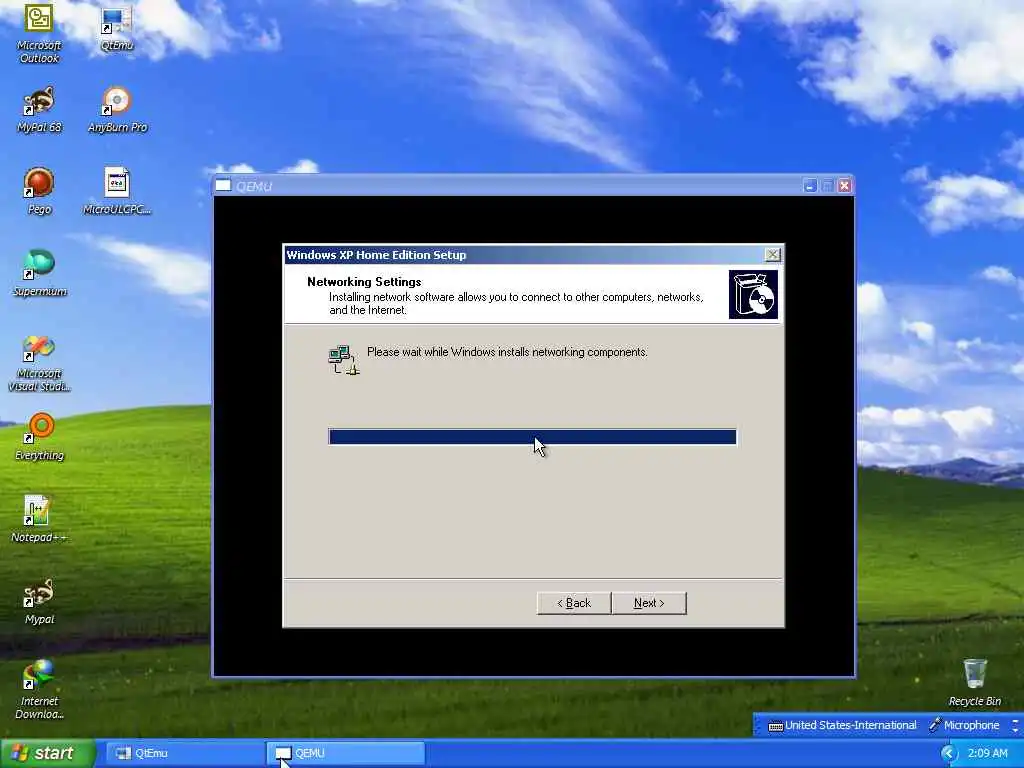Click the networking install progress bar
Image resolution: width=1024 pixels, height=768 pixels.
(x=532, y=437)
